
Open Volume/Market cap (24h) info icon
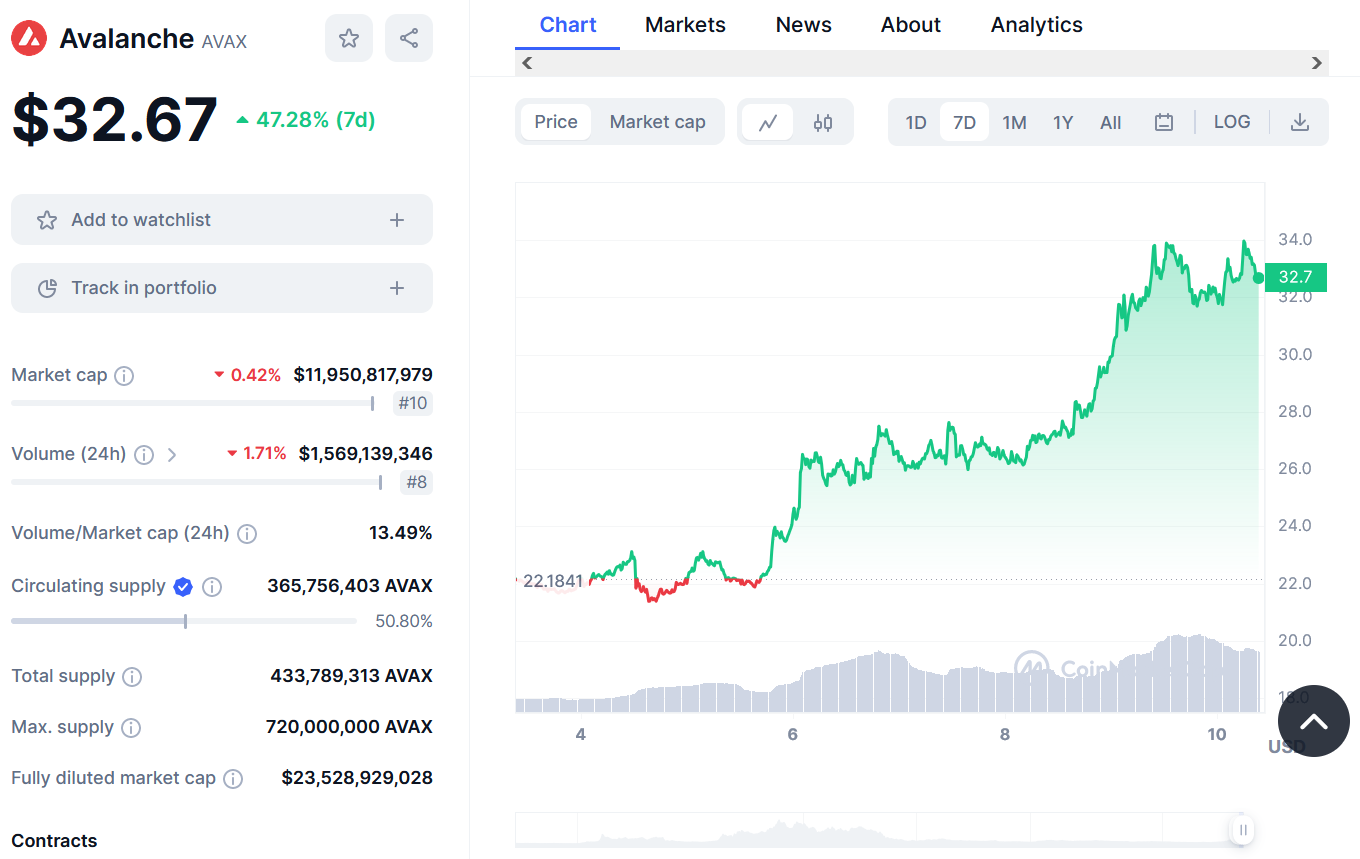[x=247, y=534]
